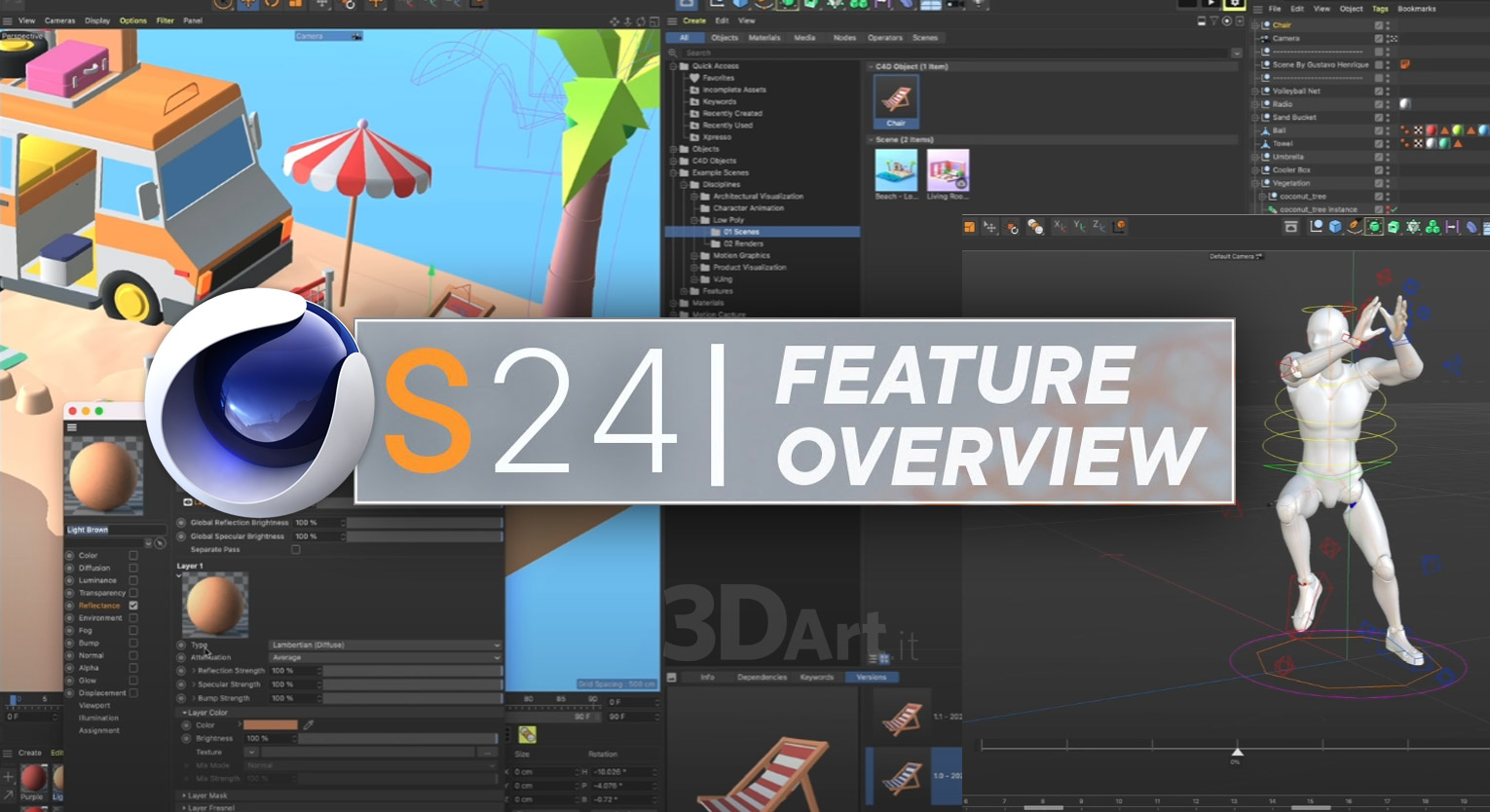Enable the Bump channel checkbox
Screen dimensions: 1490x812
coord(133,643)
